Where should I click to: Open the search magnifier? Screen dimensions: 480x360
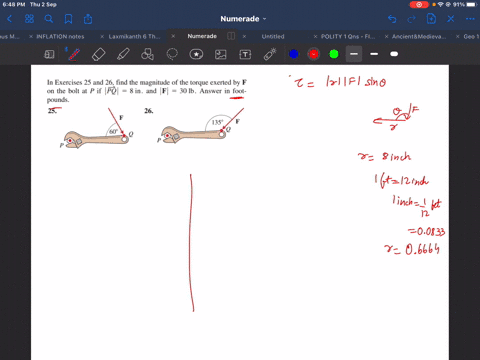49,19
